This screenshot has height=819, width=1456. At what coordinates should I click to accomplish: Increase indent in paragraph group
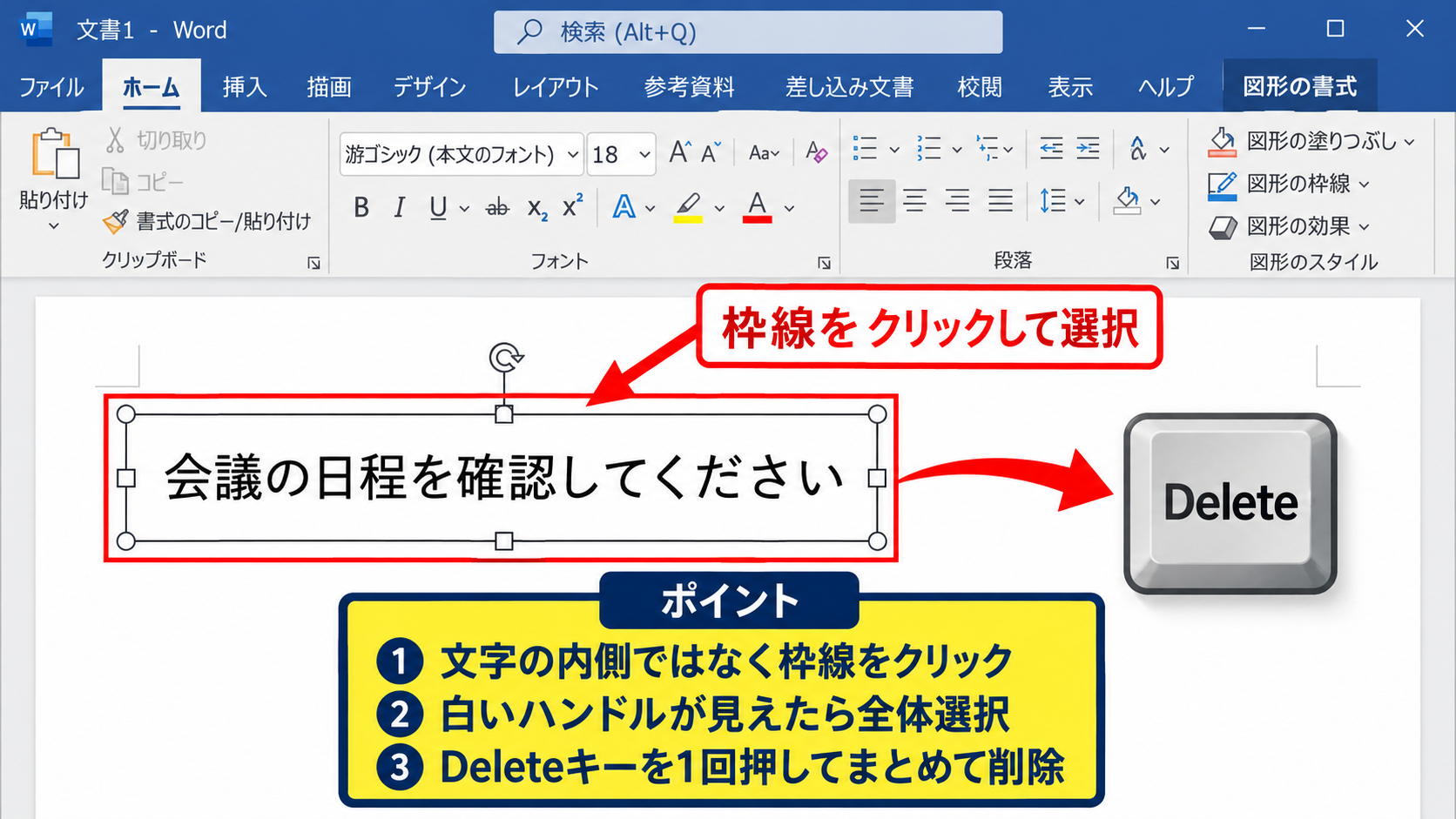pos(1088,149)
